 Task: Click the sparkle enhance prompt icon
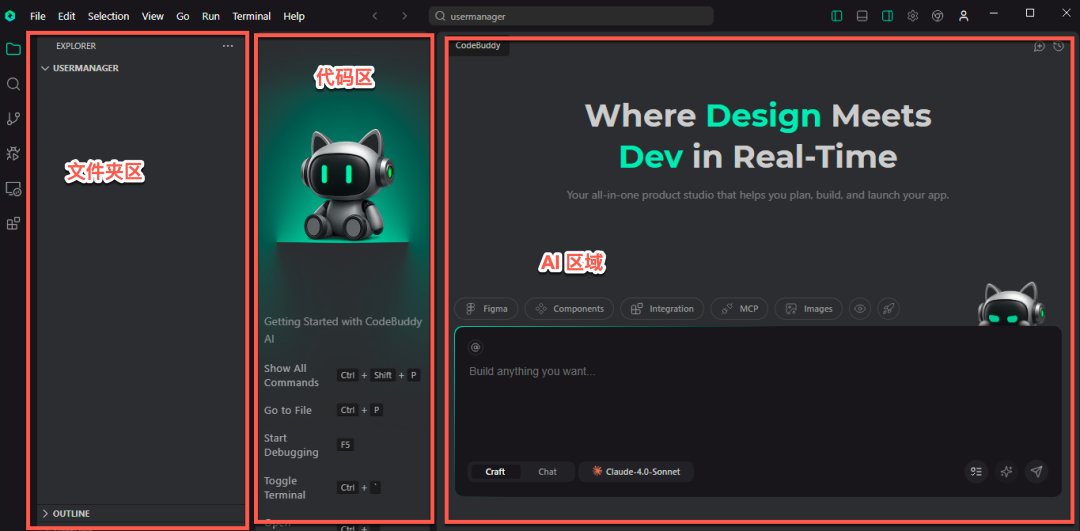pyautogui.click(x=1006, y=472)
